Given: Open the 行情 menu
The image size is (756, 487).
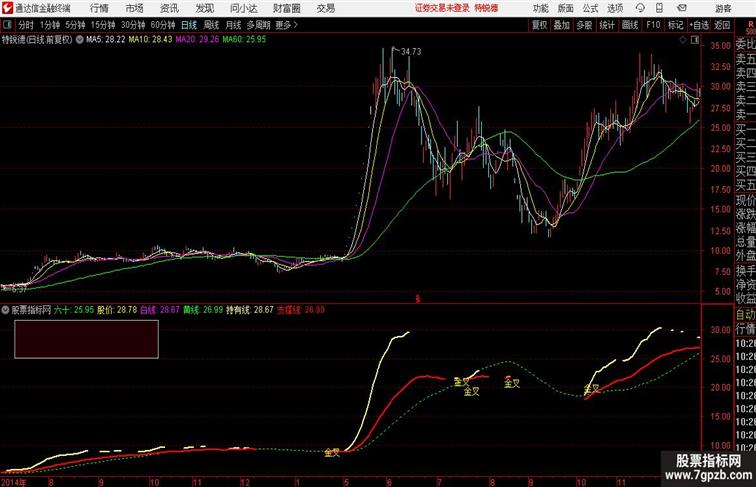Looking at the screenshot, I should [x=99, y=8].
